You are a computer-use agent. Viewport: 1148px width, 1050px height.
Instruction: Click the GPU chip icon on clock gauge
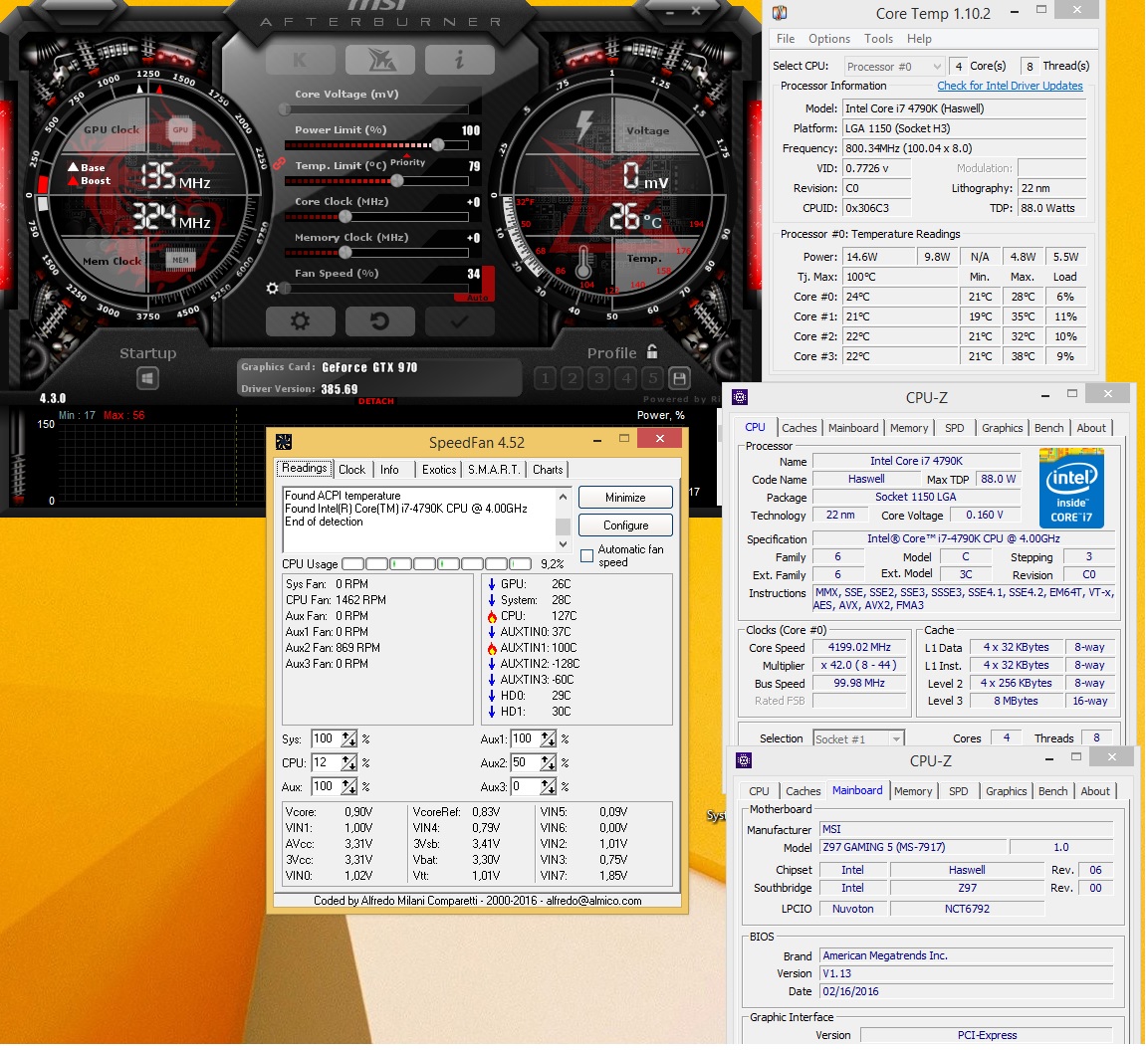(x=180, y=129)
